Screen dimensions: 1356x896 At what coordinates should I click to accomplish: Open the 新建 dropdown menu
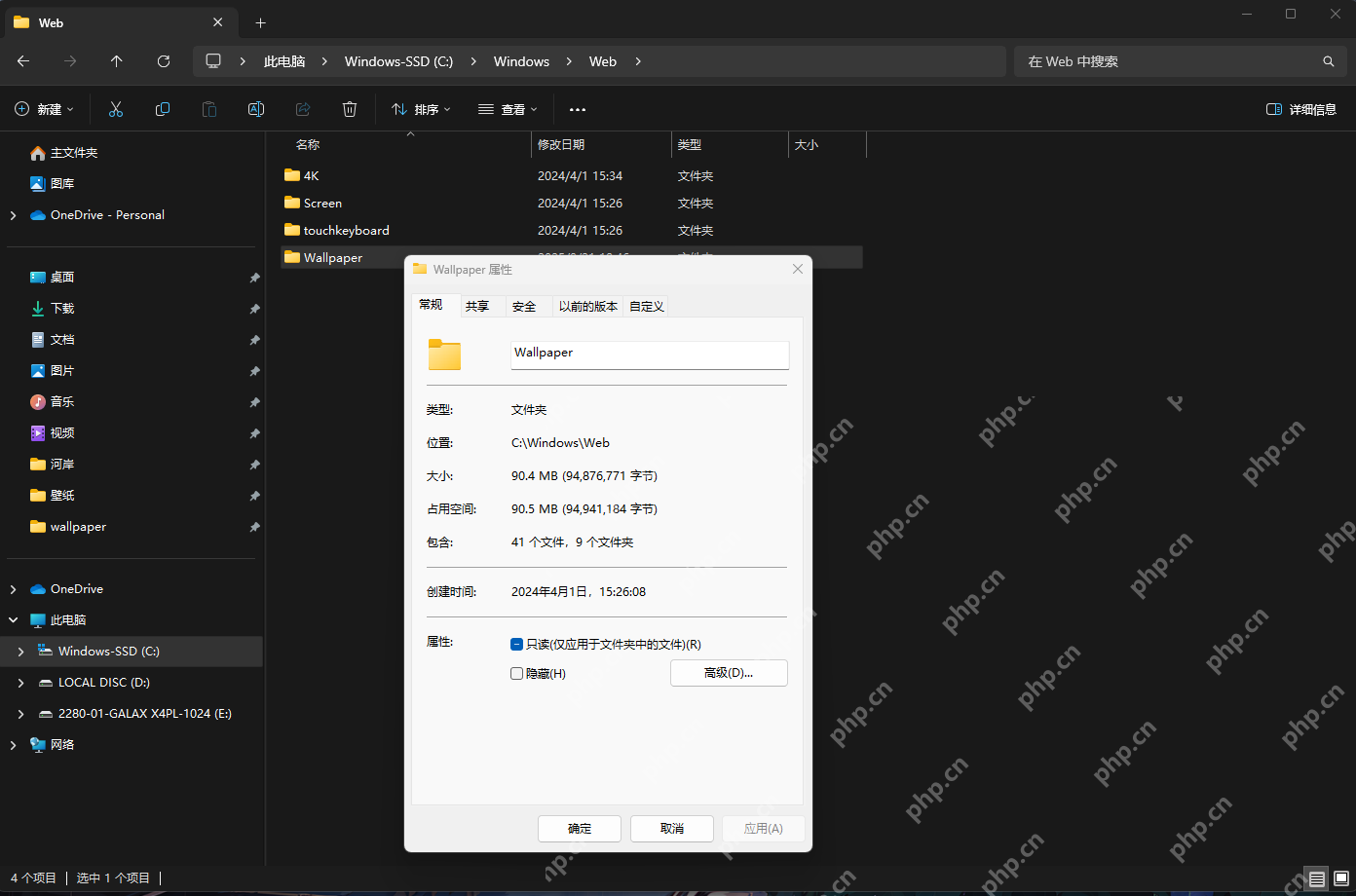point(45,109)
